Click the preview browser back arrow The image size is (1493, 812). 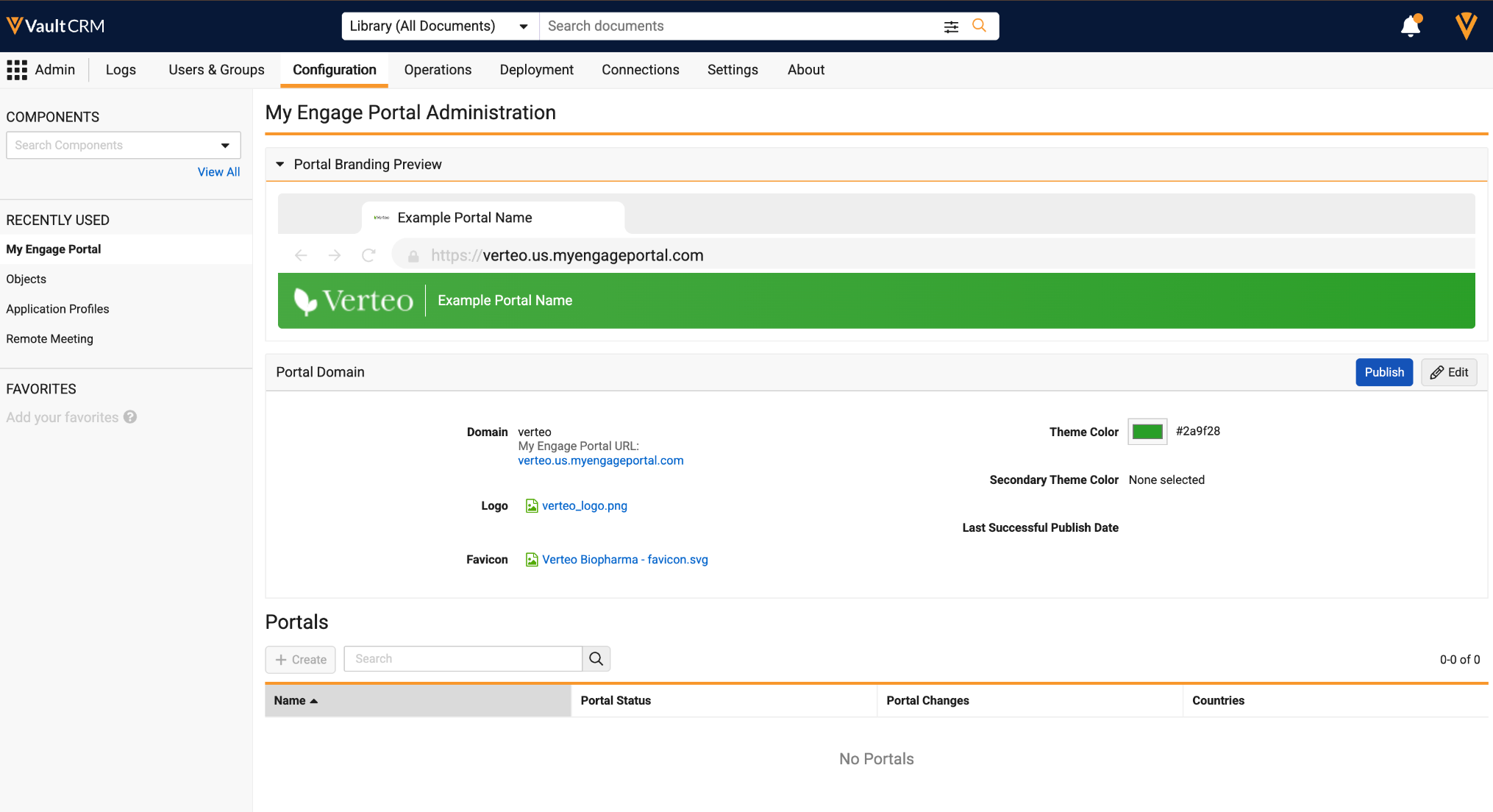click(301, 255)
